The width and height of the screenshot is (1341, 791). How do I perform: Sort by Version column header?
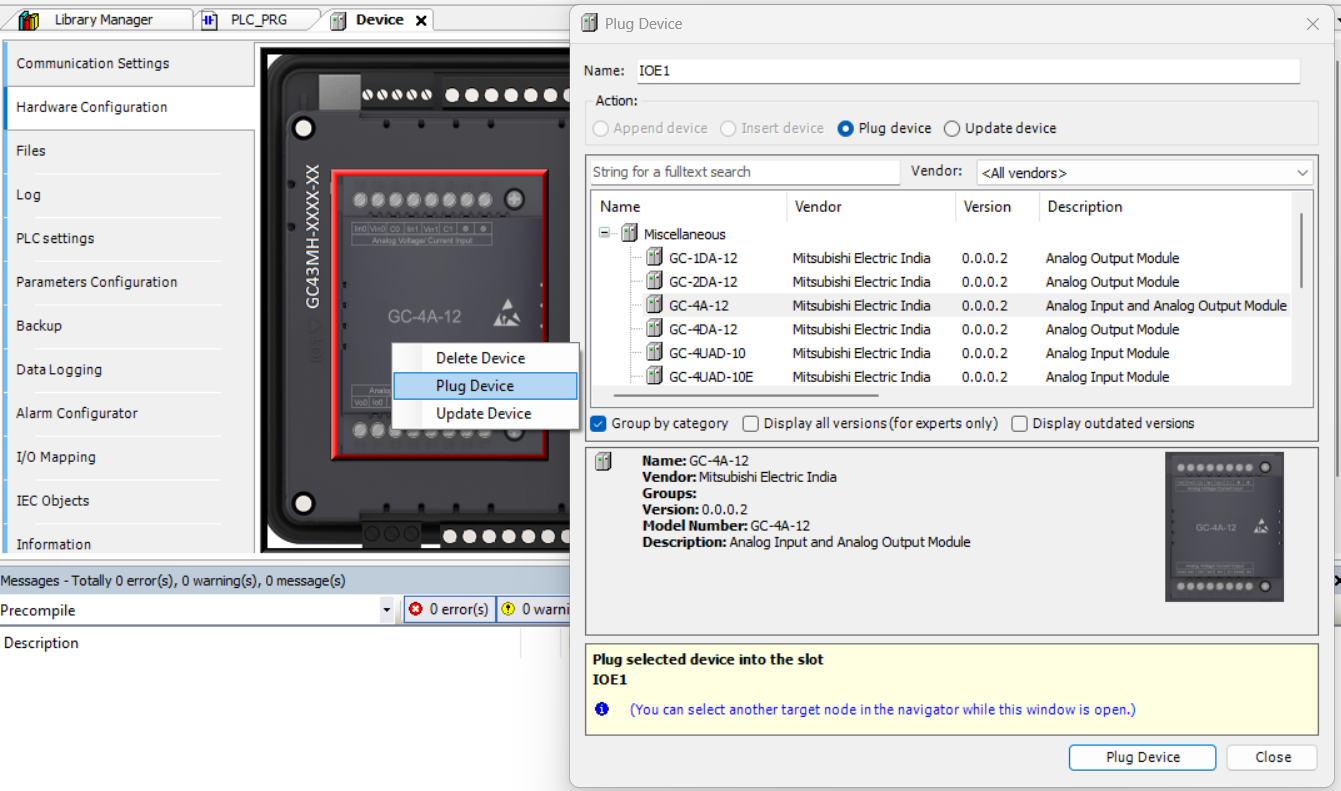[997, 207]
